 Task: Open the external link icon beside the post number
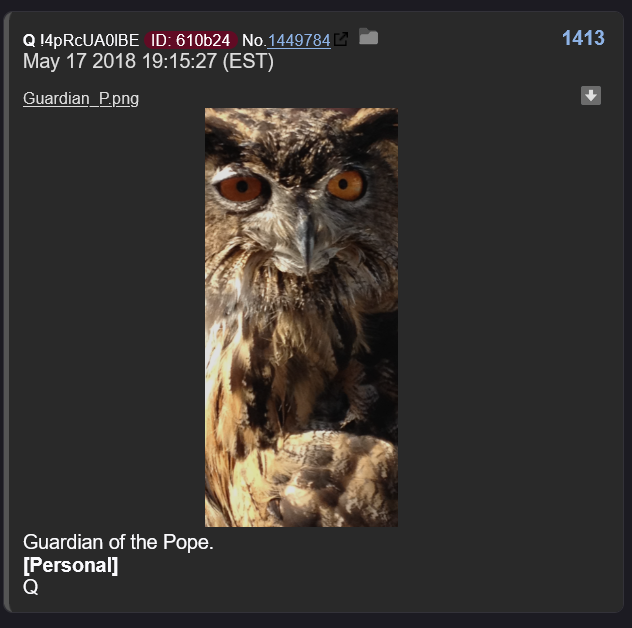tap(341, 39)
